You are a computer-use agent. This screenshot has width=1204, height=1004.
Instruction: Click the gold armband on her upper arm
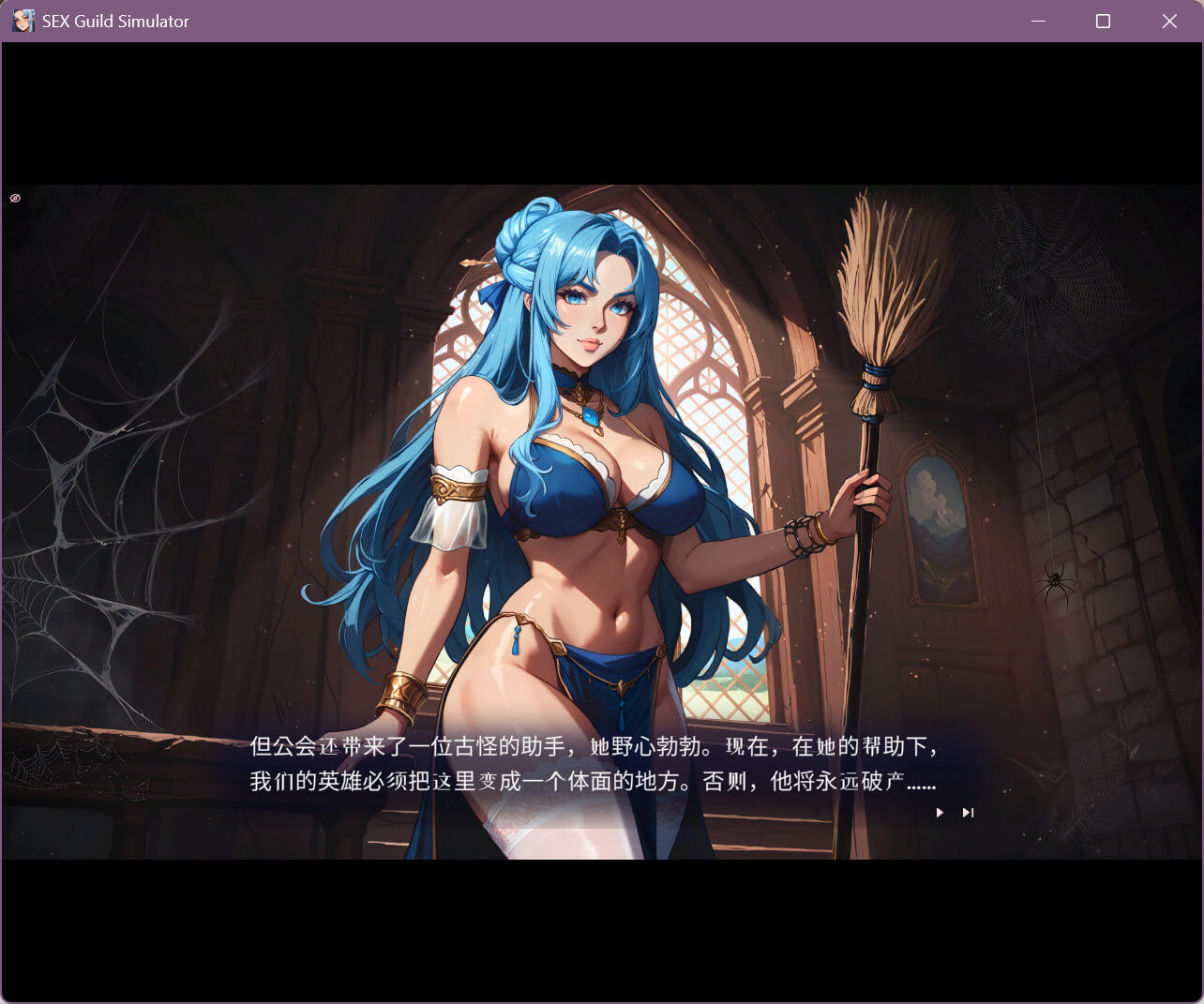459,488
